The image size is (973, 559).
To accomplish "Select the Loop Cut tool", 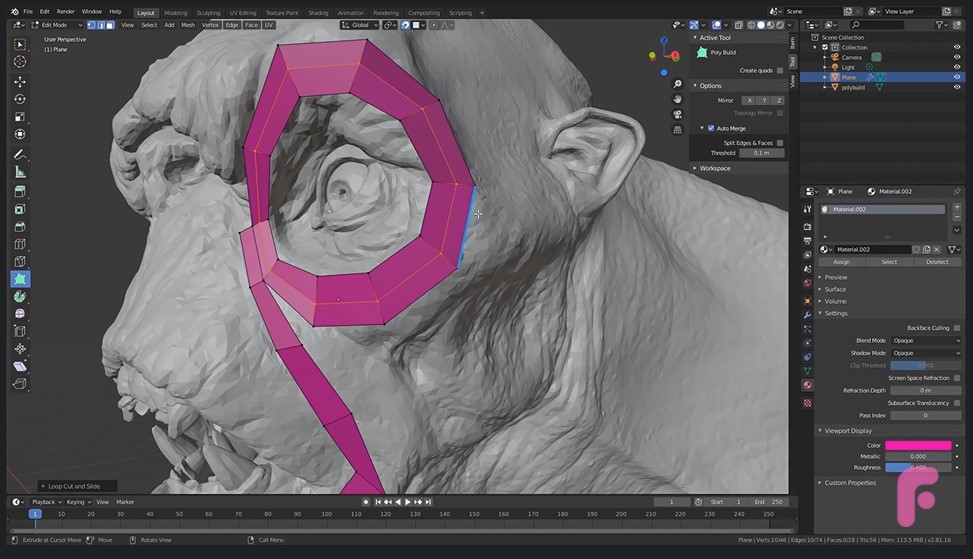I will click(x=20, y=244).
